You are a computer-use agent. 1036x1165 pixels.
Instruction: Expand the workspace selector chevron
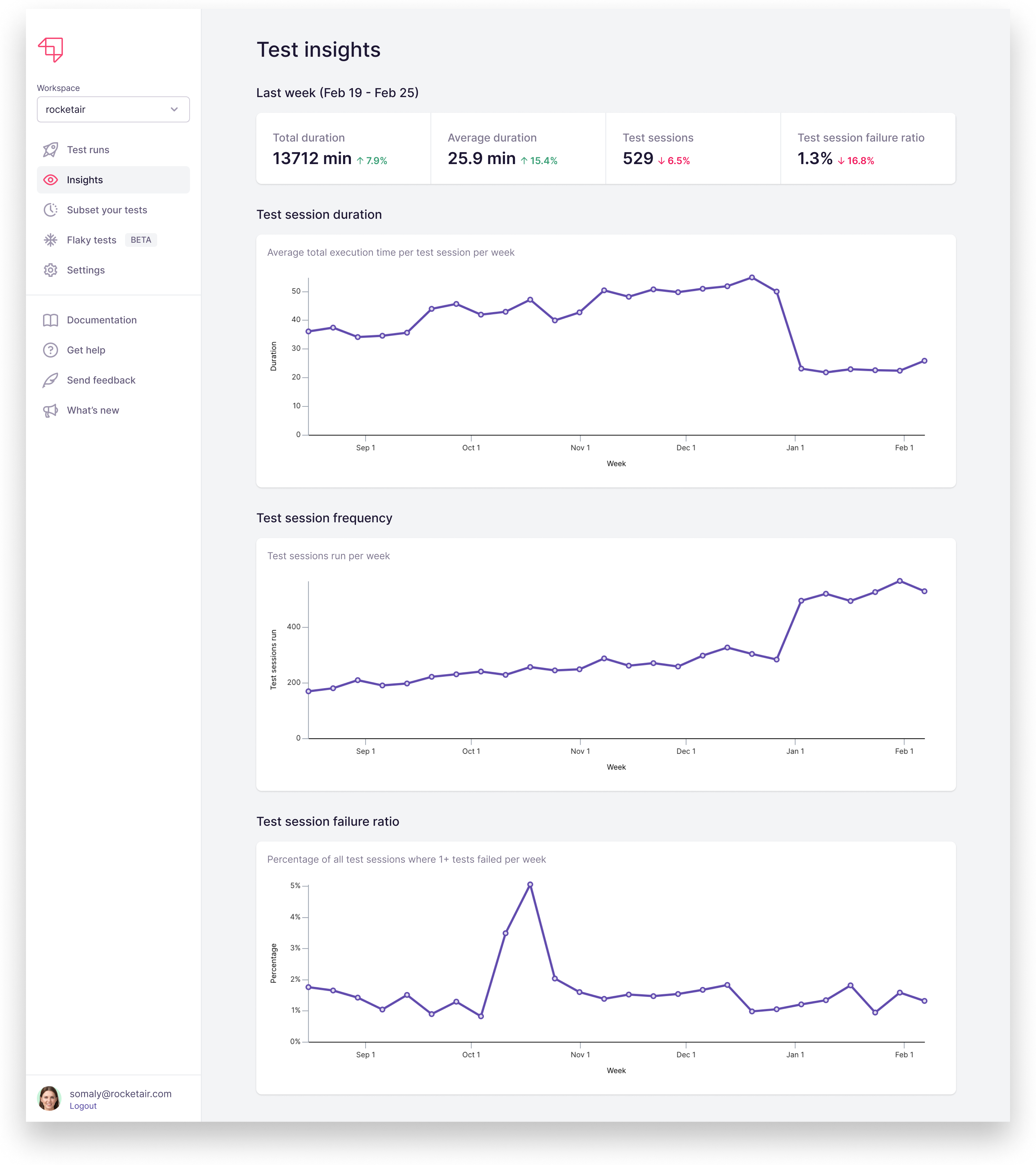click(x=174, y=109)
